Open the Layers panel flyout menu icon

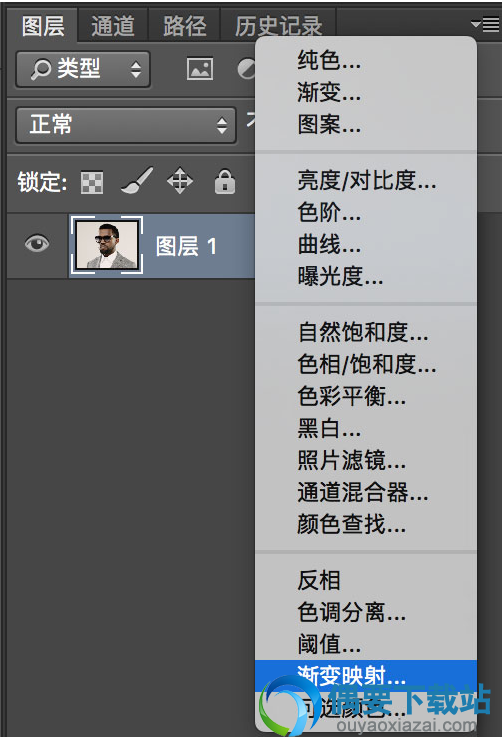(485, 24)
